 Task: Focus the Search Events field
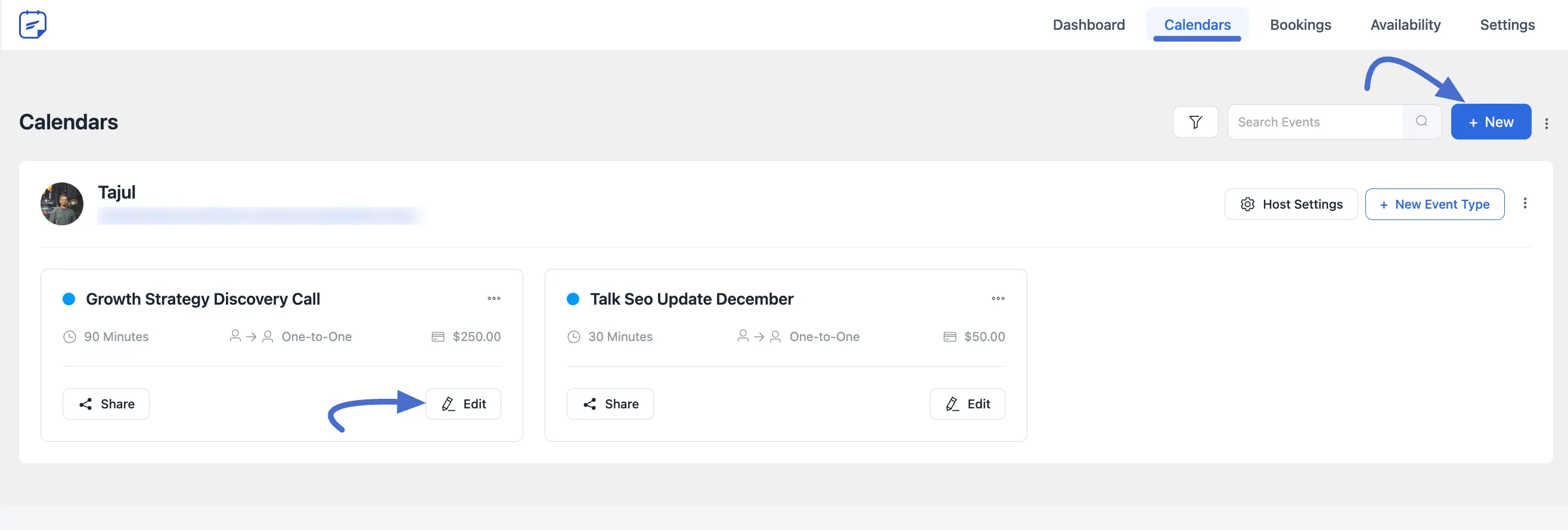1315,122
